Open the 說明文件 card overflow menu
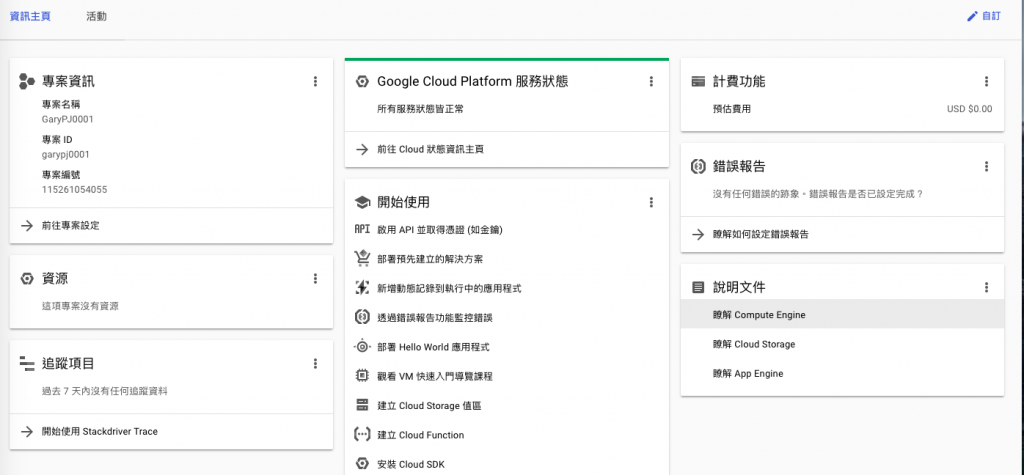The image size is (1024, 475). pos(987,287)
